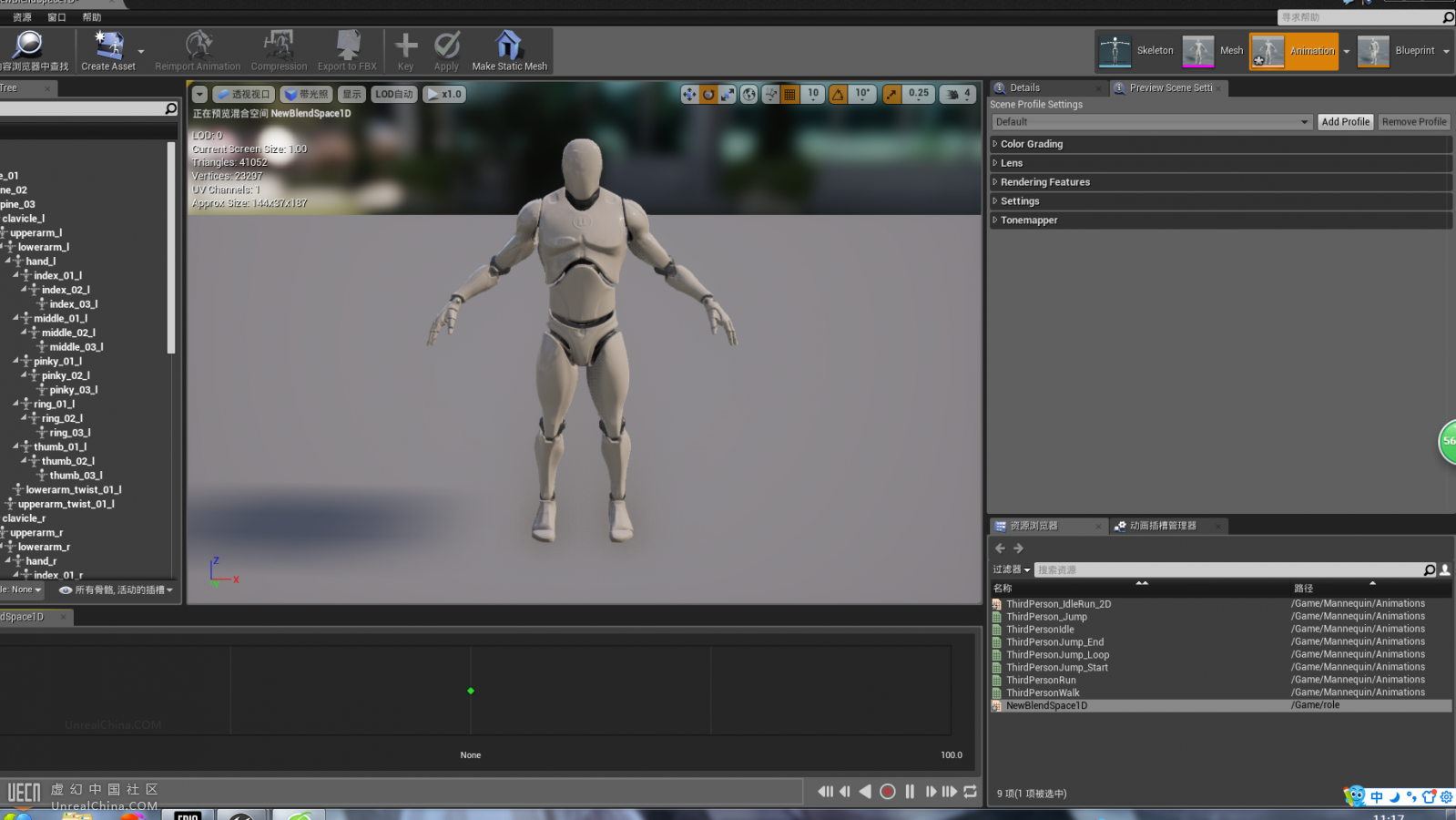
Task: Toggle rotation snapping angle icon
Action: coord(838,94)
